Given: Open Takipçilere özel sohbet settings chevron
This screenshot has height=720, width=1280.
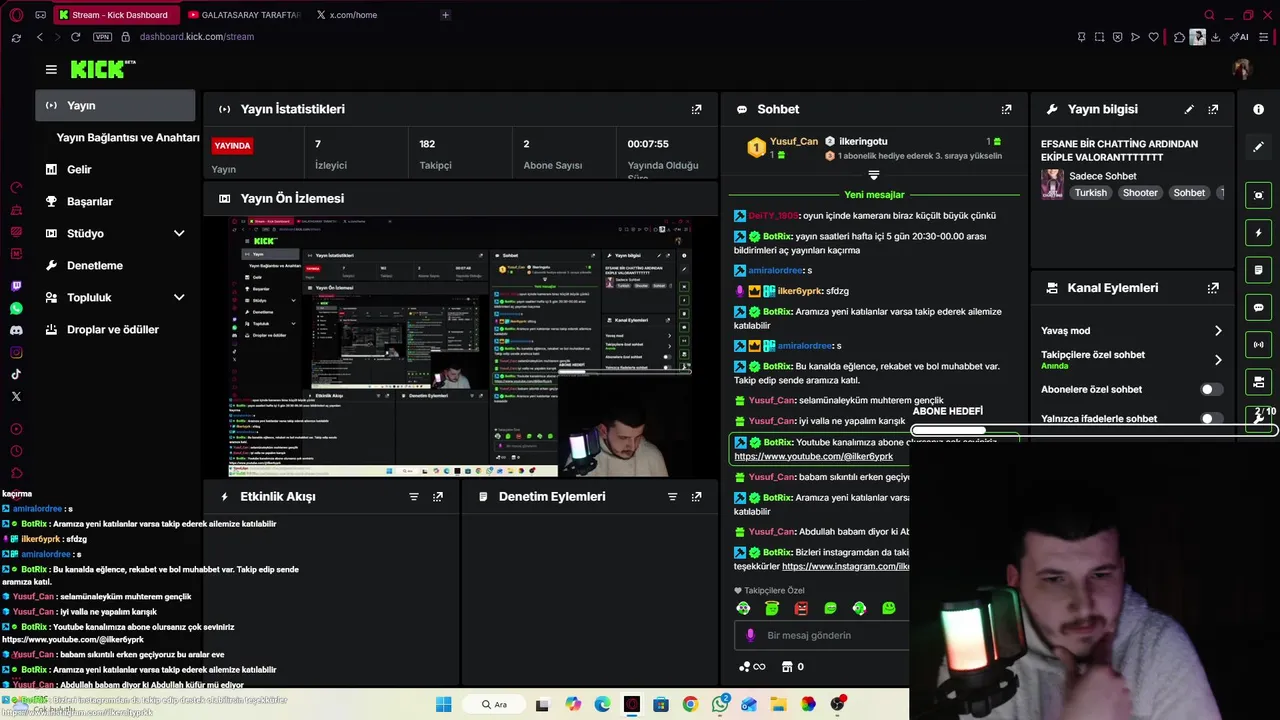Looking at the screenshot, I should 1218,360.
